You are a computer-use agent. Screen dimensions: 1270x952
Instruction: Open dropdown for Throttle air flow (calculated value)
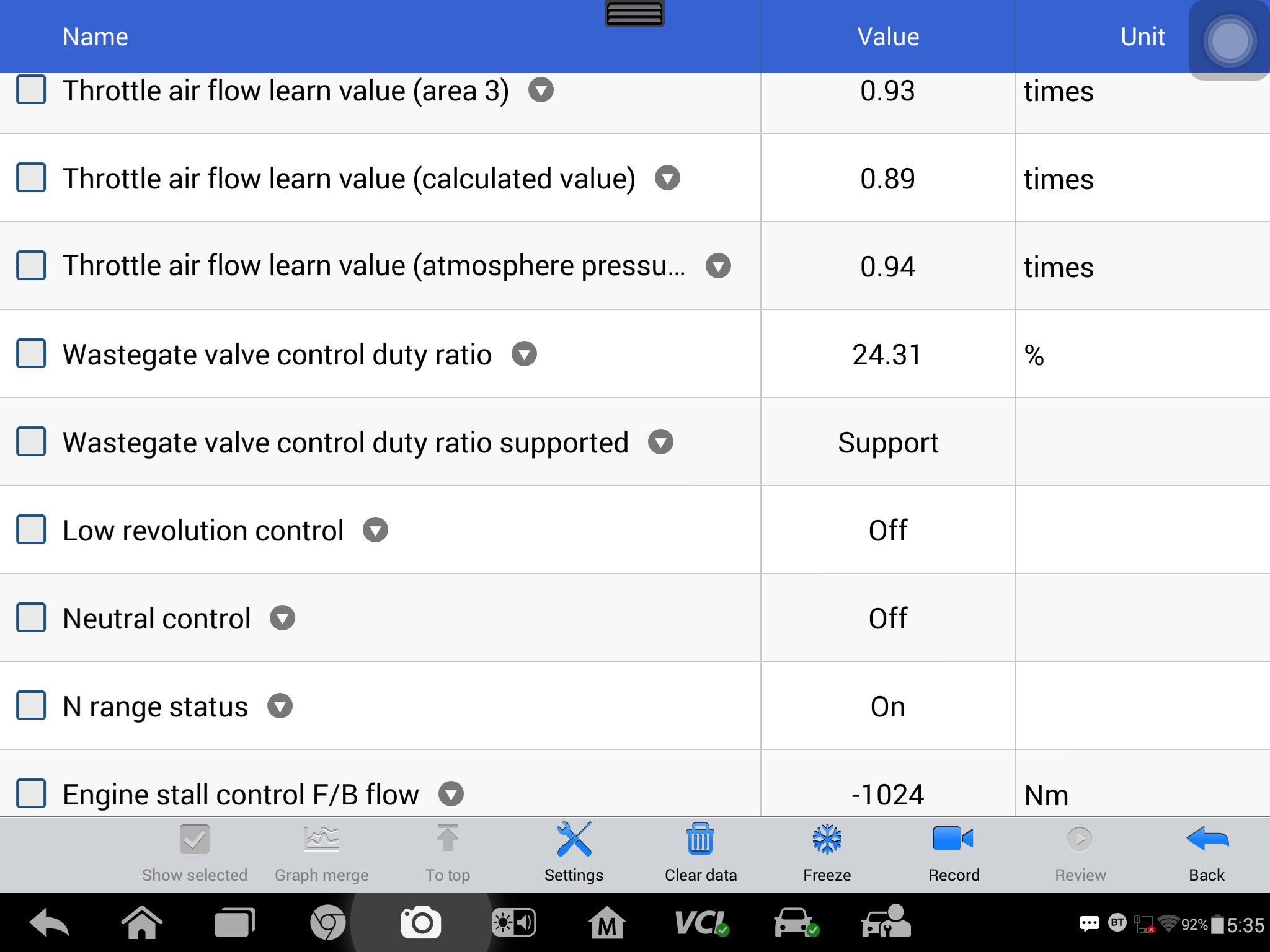point(667,178)
